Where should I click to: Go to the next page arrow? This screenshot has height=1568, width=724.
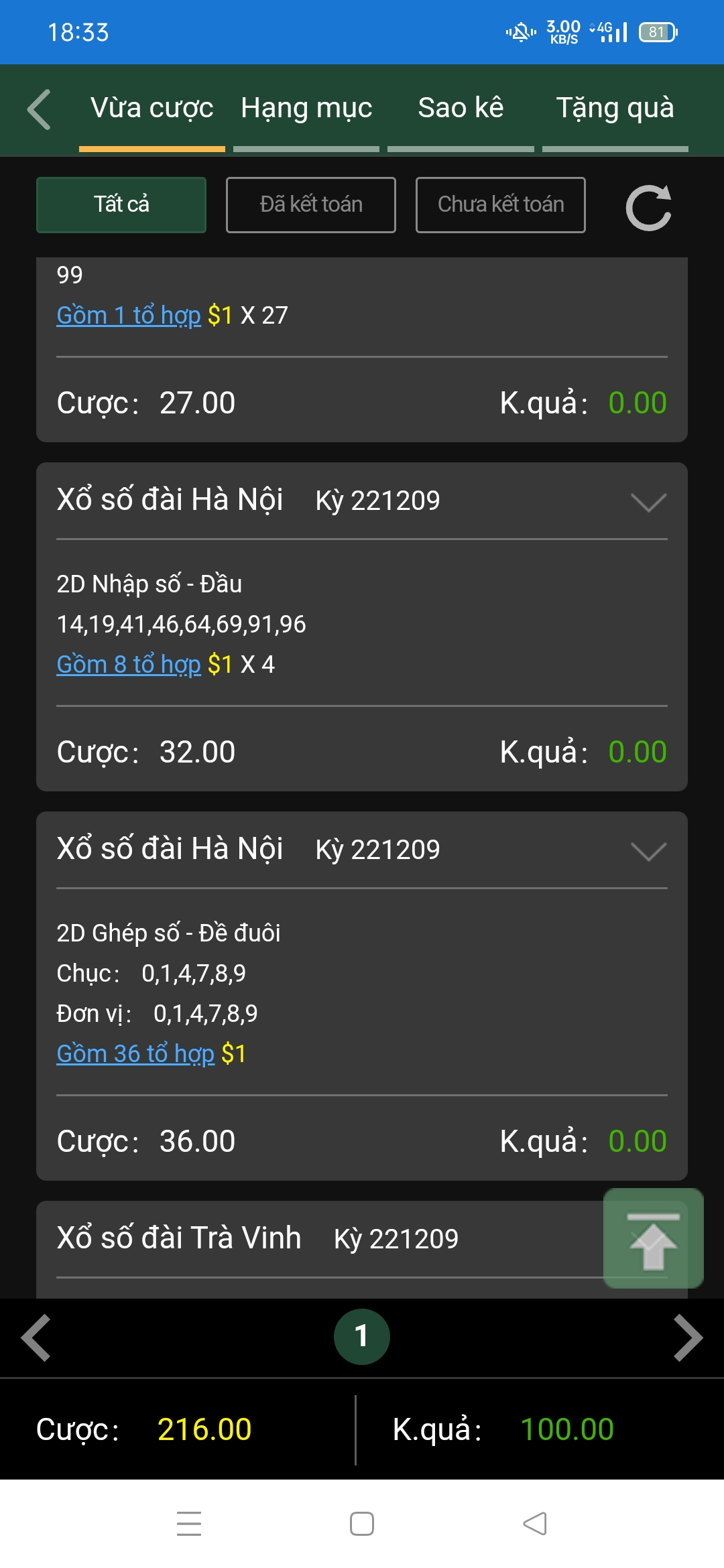688,1338
